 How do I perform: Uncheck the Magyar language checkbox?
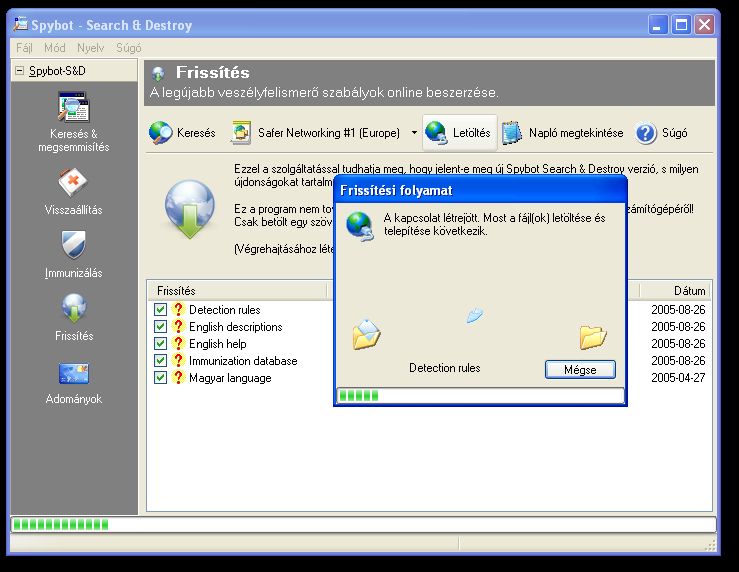pos(160,377)
